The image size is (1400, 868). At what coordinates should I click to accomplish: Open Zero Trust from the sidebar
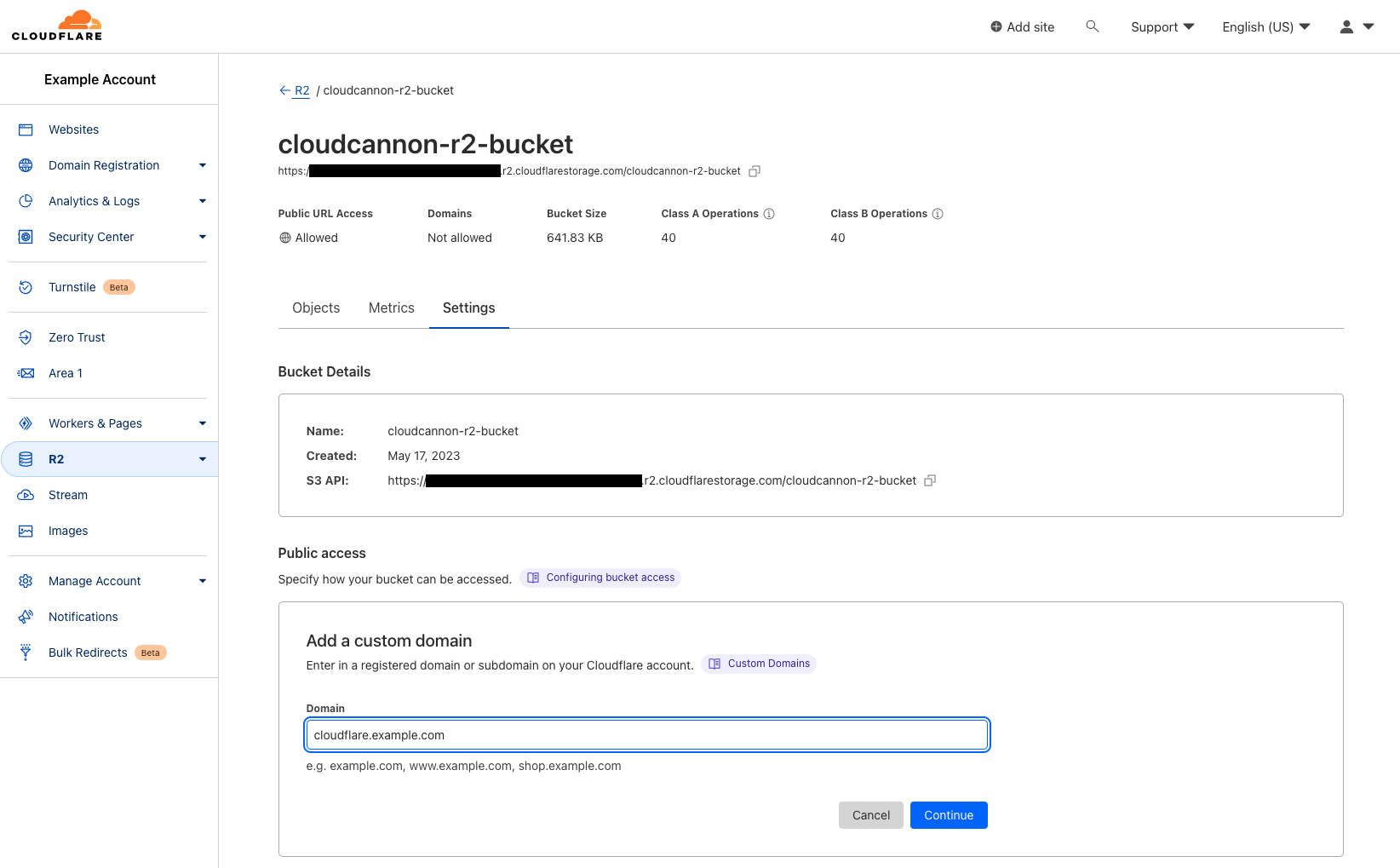77,336
